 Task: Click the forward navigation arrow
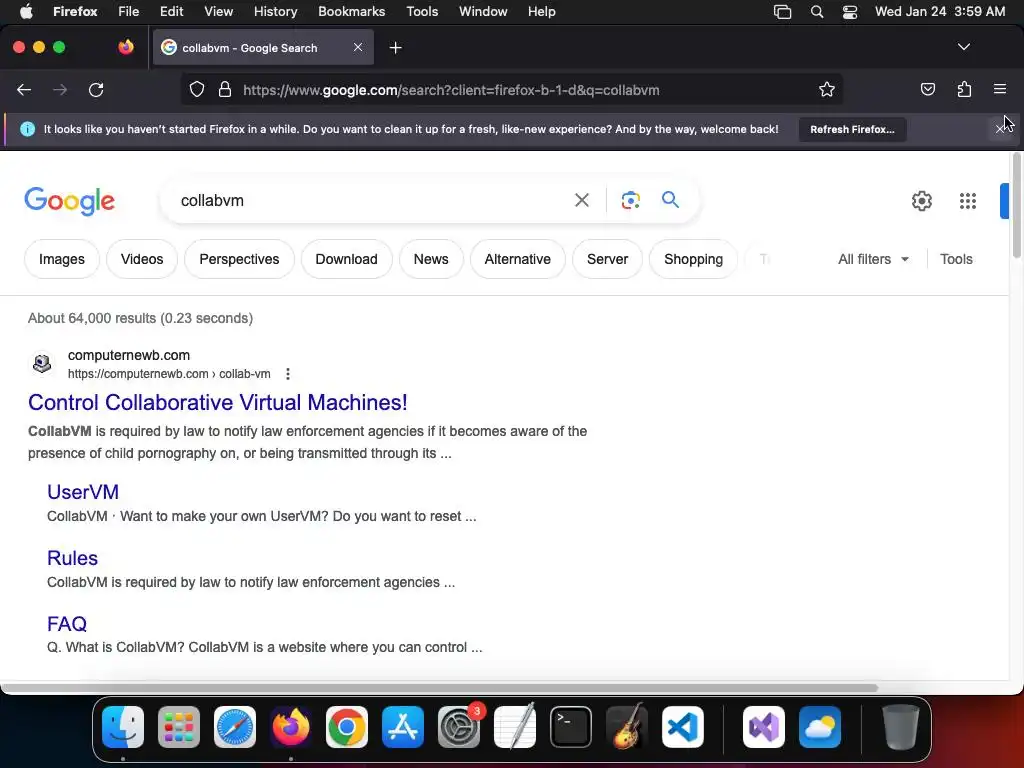pyautogui.click(x=60, y=90)
